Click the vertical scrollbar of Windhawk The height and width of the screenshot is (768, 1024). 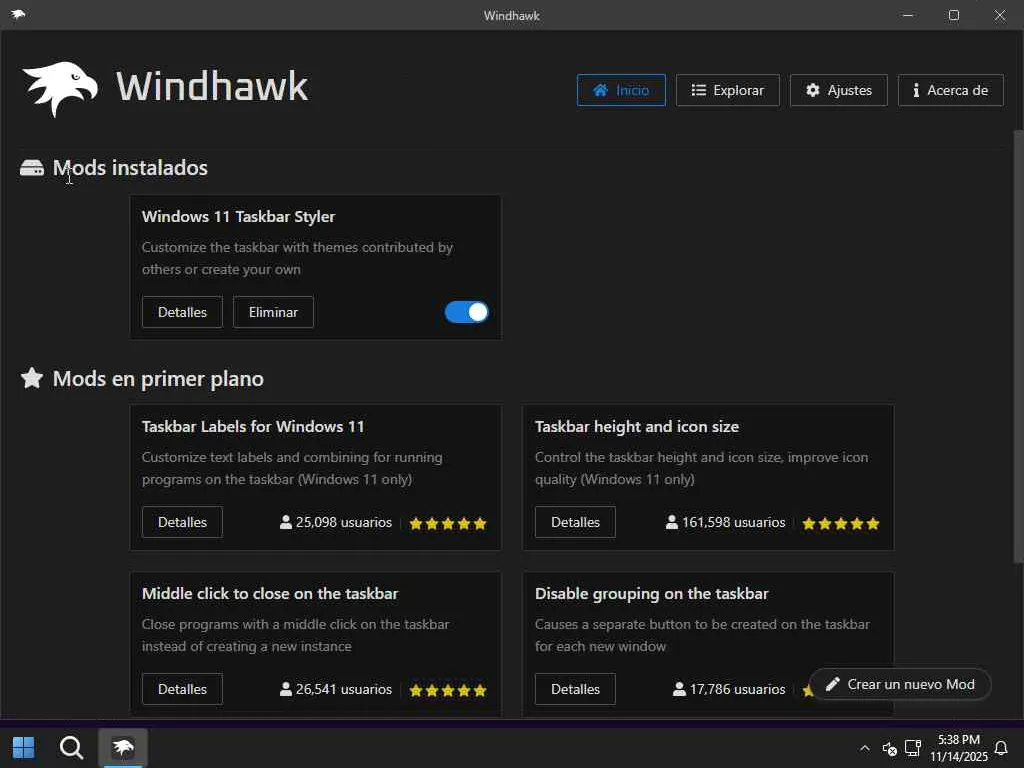[1018, 346]
